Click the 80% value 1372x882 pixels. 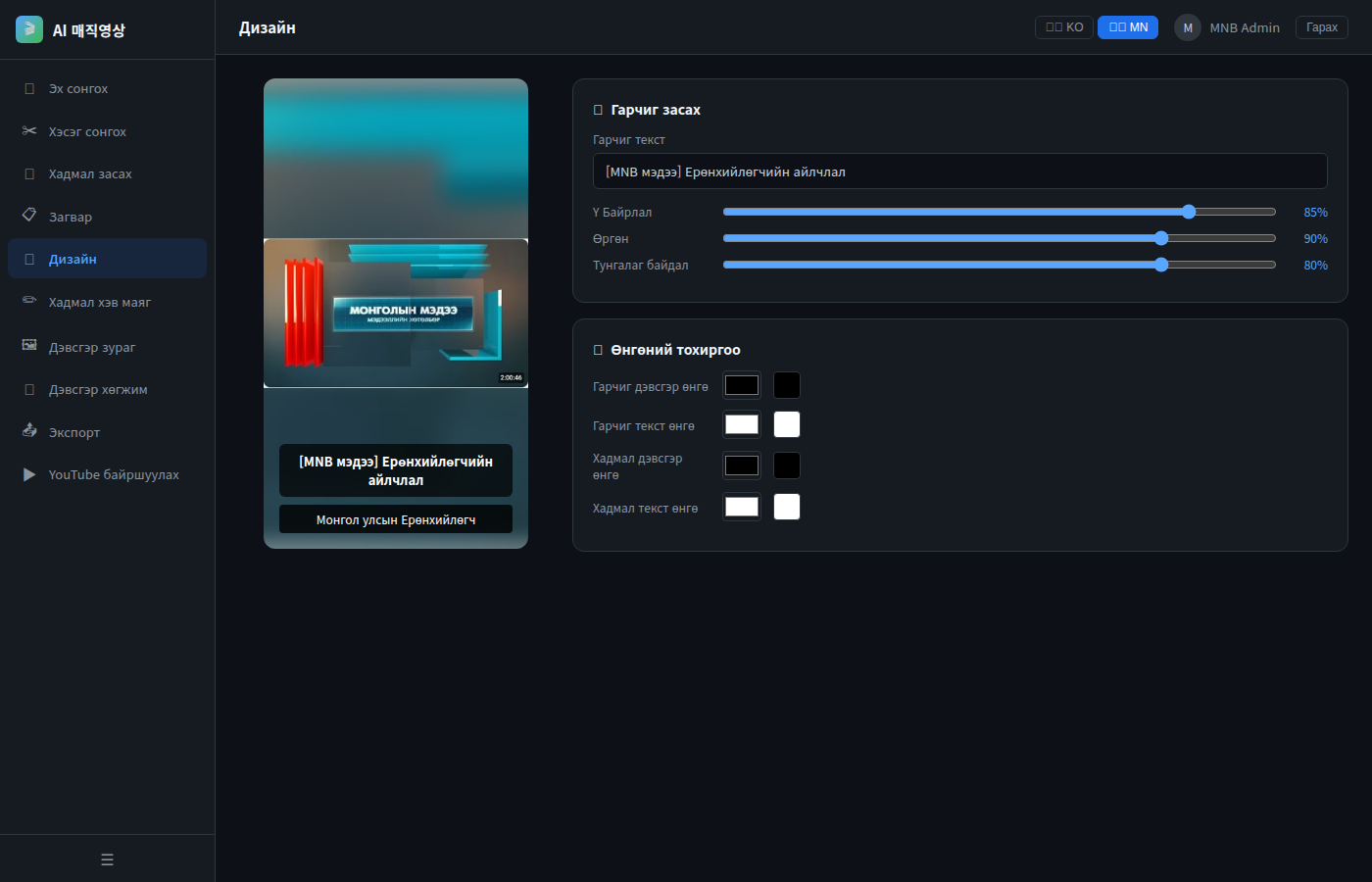click(x=1315, y=266)
